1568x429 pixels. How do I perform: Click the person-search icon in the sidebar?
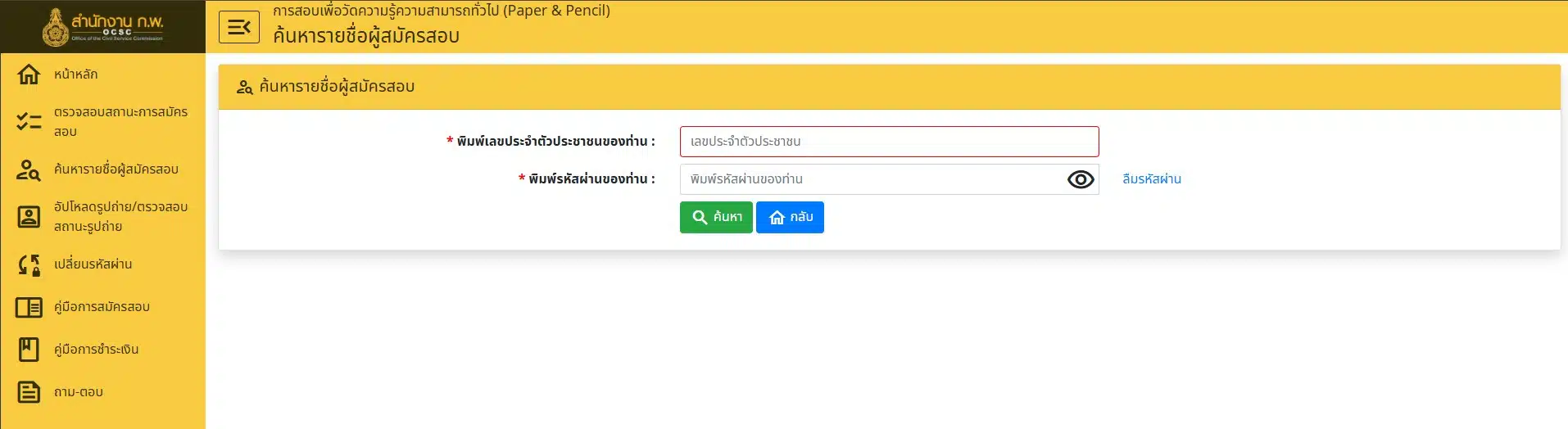click(x=29, y=169)
